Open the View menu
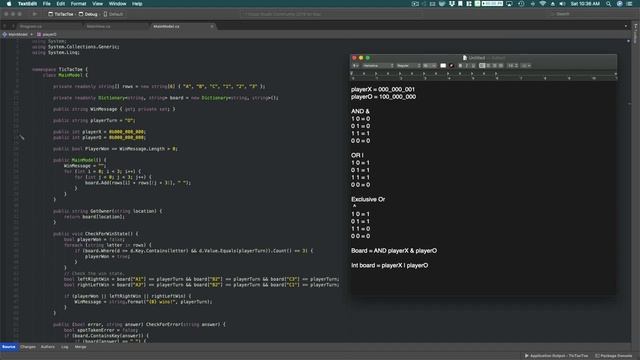 tap(97, 4)
